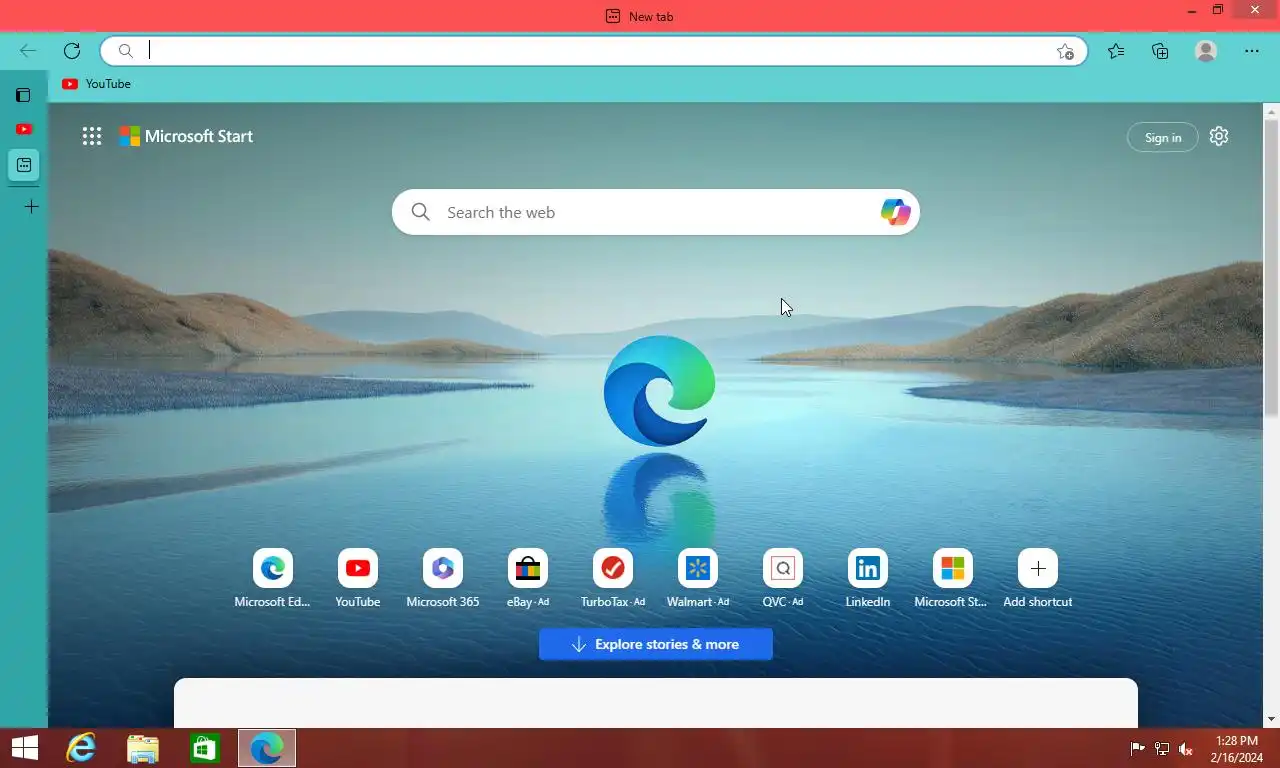Launch Copilot from the search box
The width and height of the screenshot is (1280, 768).
pos(895,212)
